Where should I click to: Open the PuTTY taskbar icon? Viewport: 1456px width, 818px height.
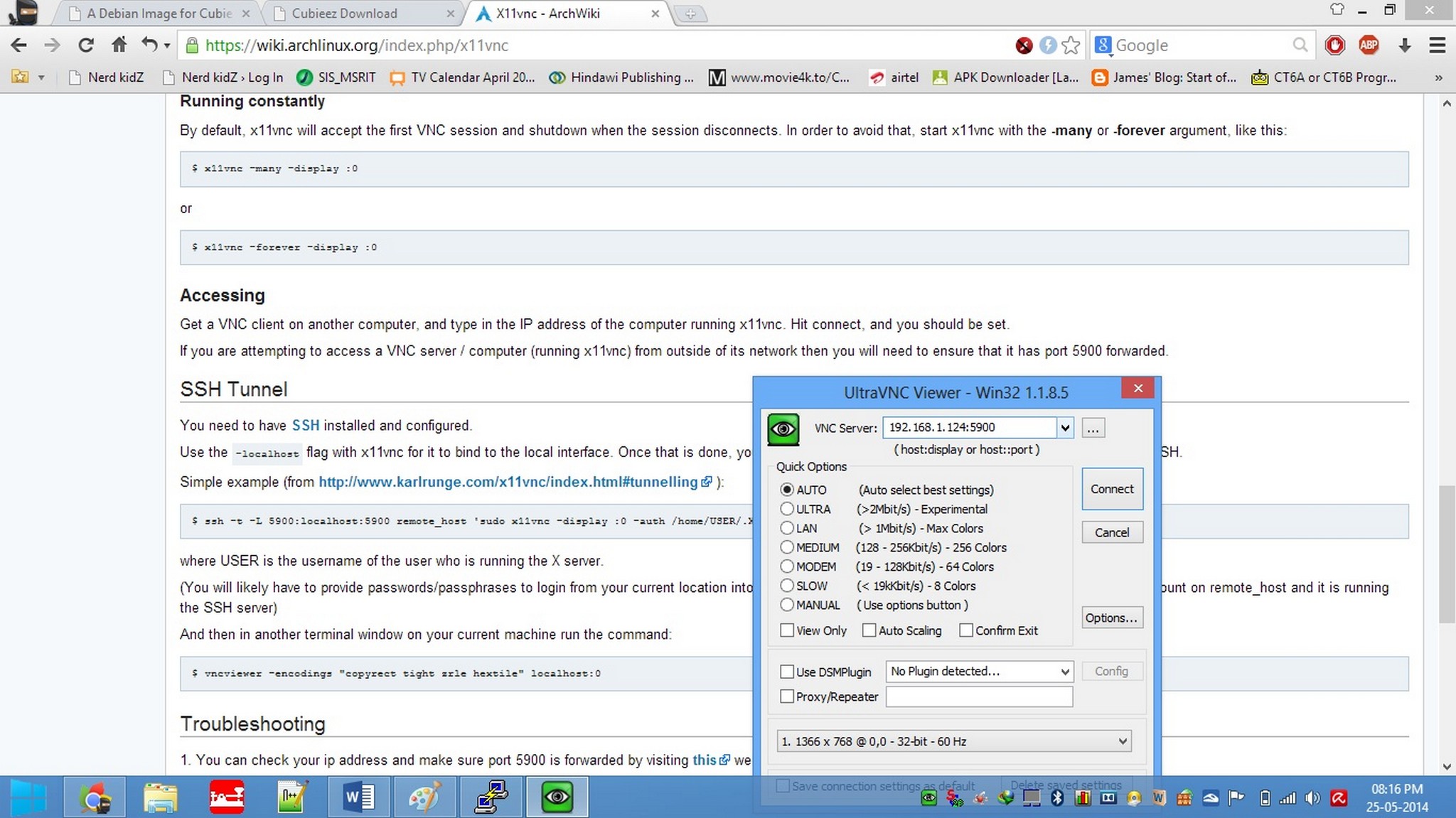[x=491, y=797]
